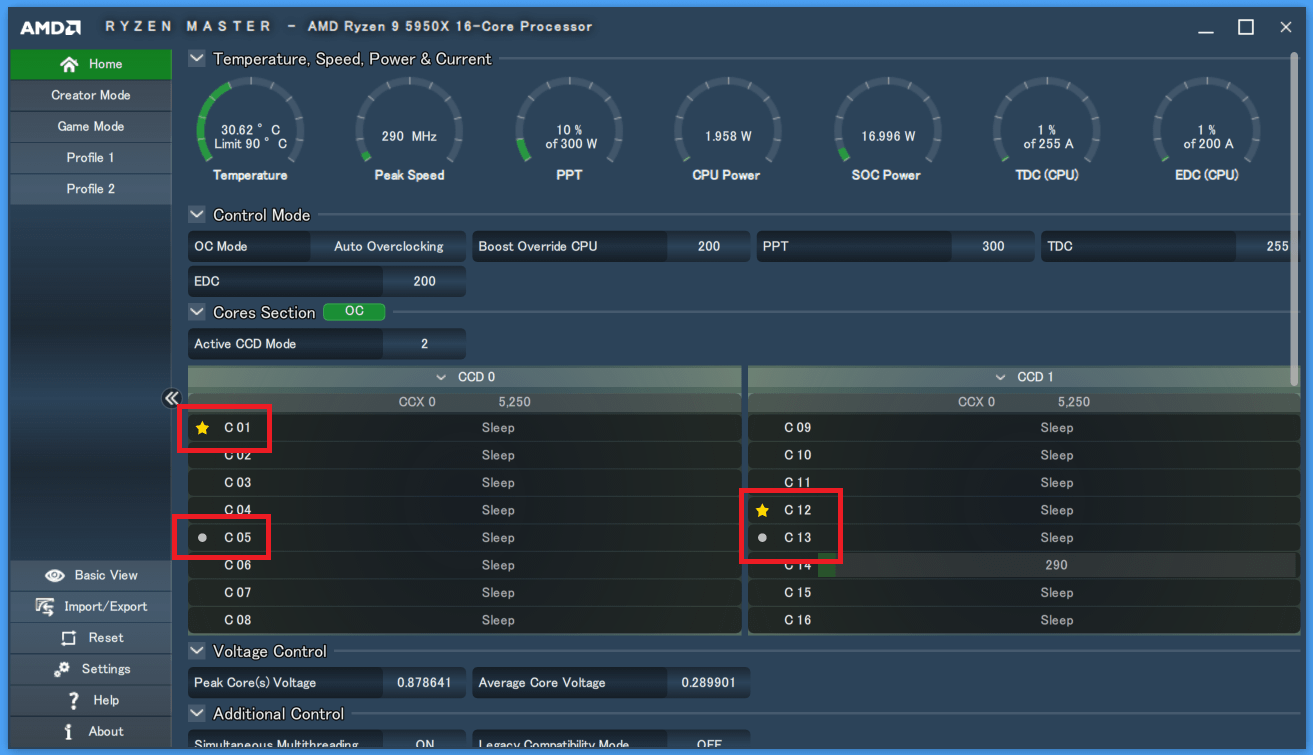This screenshot has width=1313, height=755.
Task: Collapse the Control Mode section
Action: pyautogui.click(x=197, y=215)
